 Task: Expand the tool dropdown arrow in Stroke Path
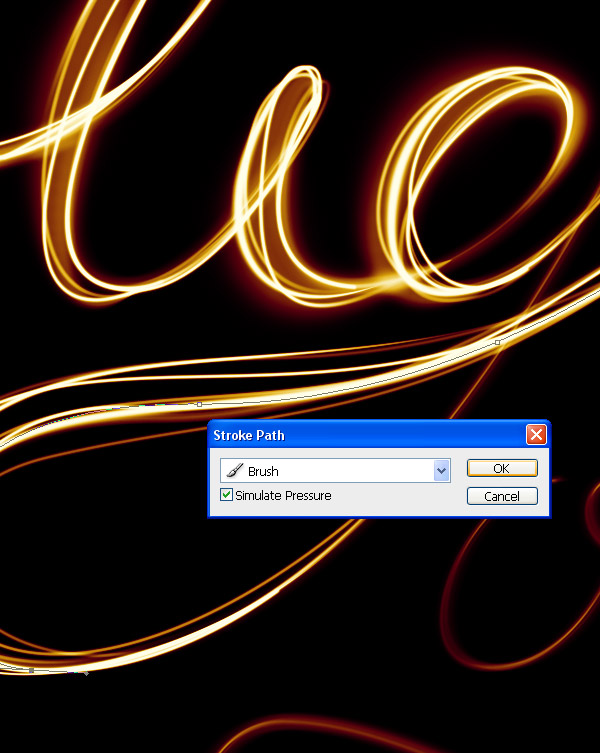click(441, 471)
